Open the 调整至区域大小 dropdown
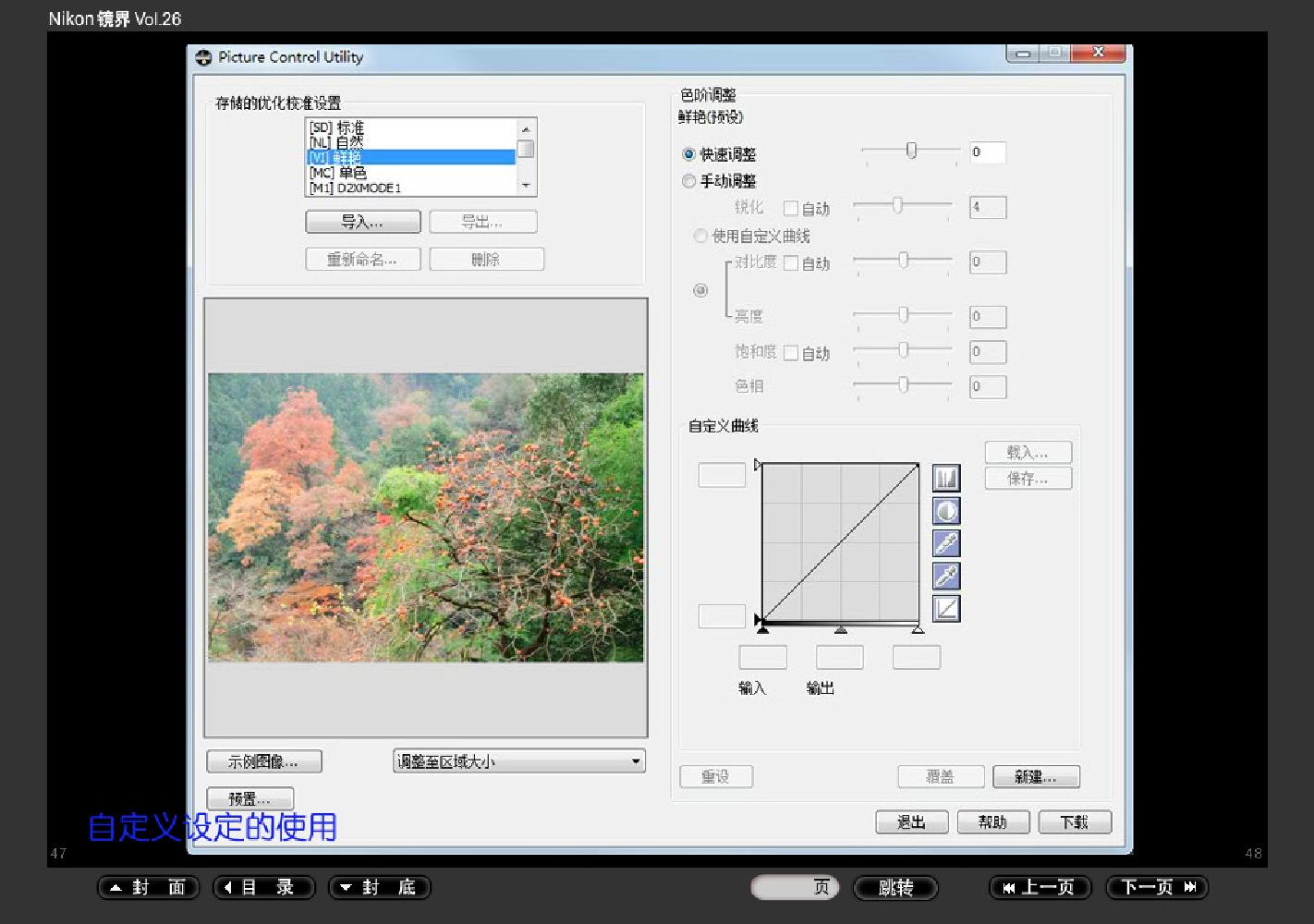The image size is (1314, 924). [518, 761]
